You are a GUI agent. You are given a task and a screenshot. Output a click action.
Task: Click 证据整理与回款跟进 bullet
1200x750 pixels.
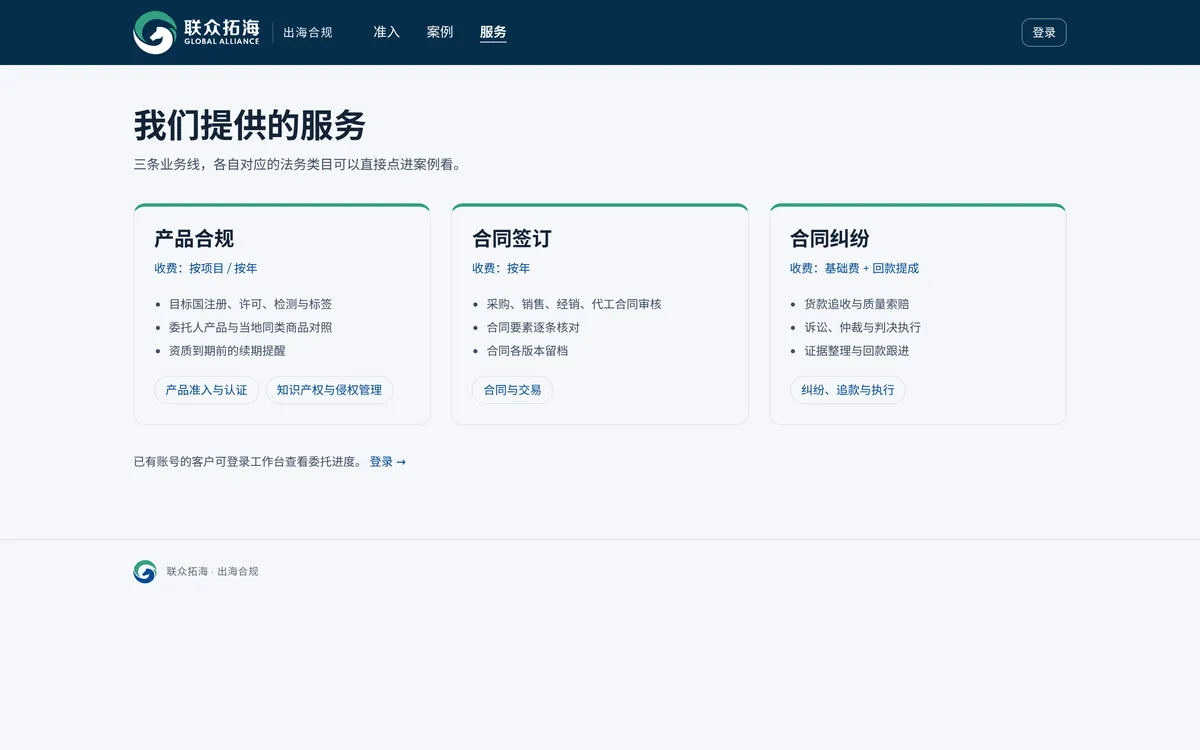pos(857,351)
